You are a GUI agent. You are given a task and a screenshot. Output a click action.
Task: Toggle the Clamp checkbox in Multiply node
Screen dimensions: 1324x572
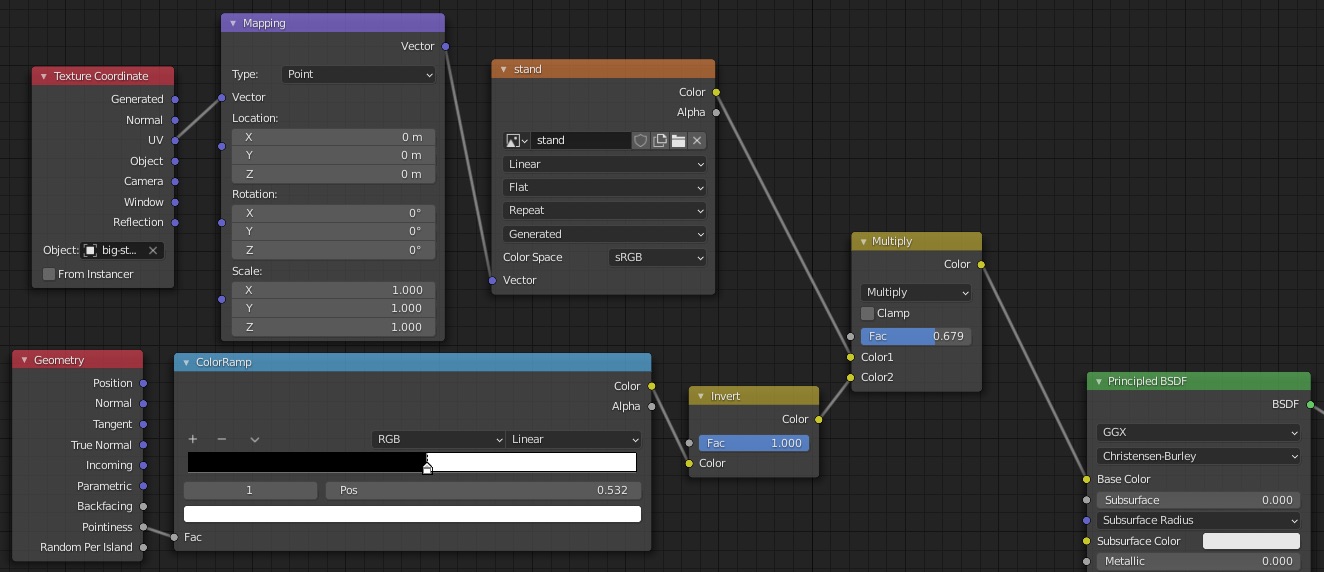[867, 313]
